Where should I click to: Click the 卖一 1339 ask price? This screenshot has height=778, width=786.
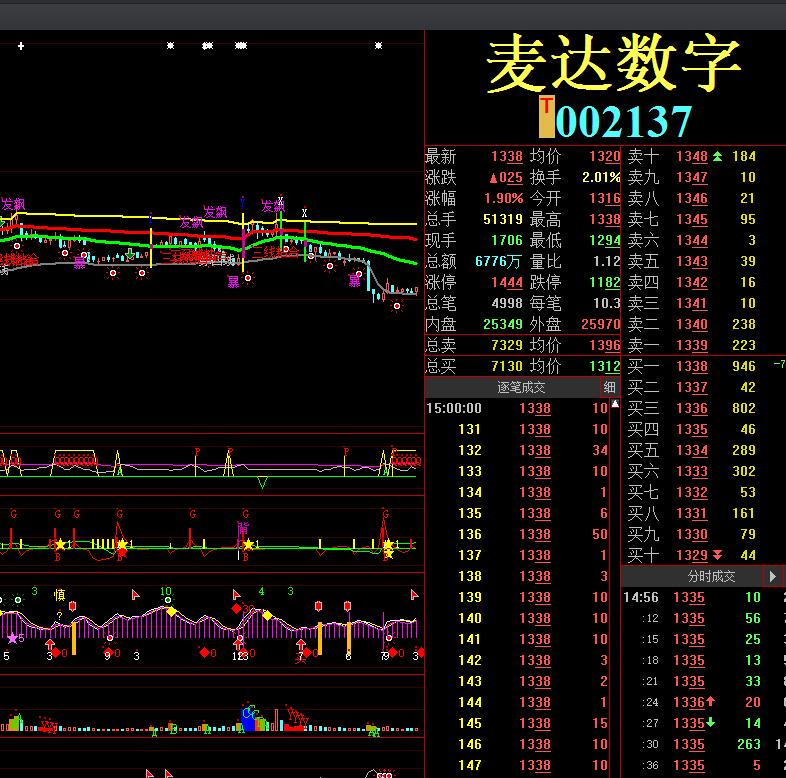coord(692,345)
